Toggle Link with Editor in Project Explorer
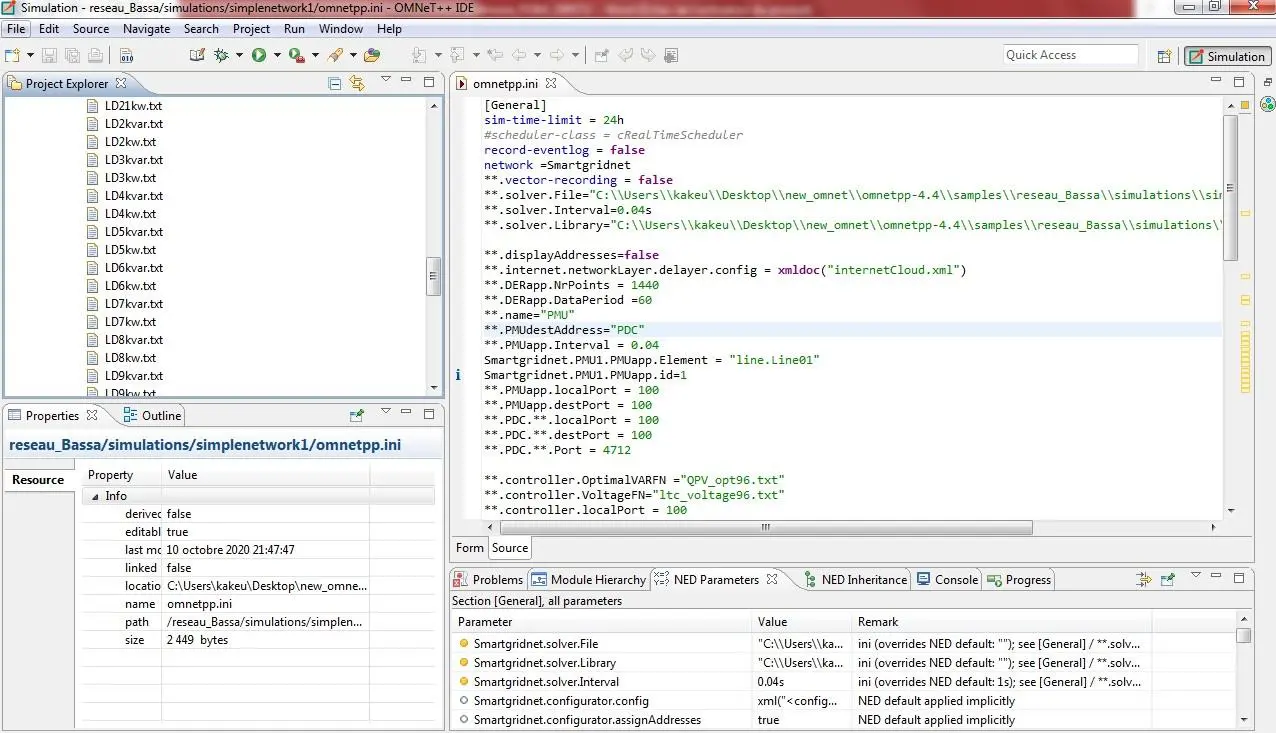This screenshot has height=733, width=1276. (x=357, y=83)
